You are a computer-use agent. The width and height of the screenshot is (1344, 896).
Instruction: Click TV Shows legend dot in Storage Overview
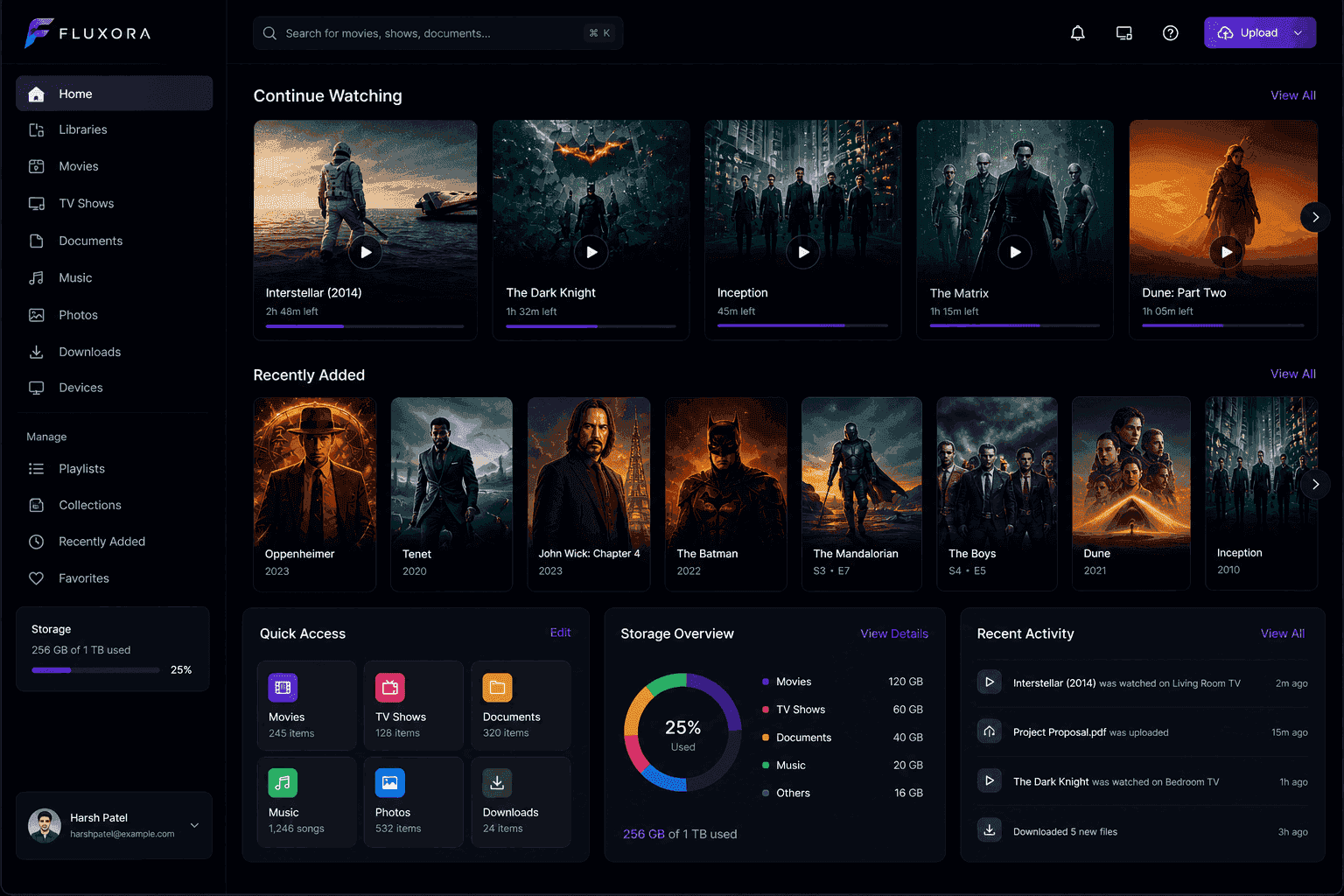click(766, 710)
